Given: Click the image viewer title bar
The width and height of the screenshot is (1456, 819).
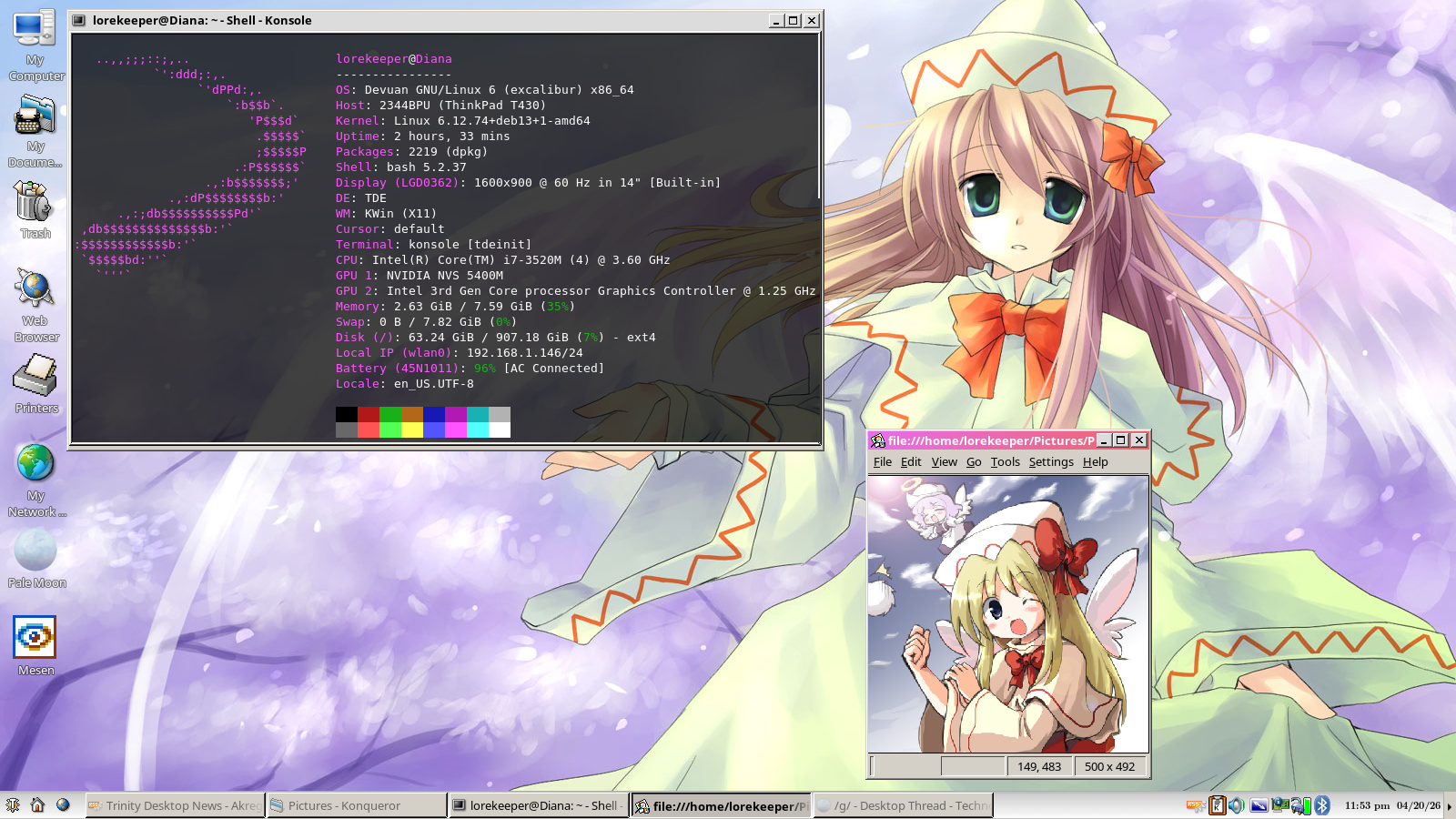Looking at the screenshot, I should [991, 440].
